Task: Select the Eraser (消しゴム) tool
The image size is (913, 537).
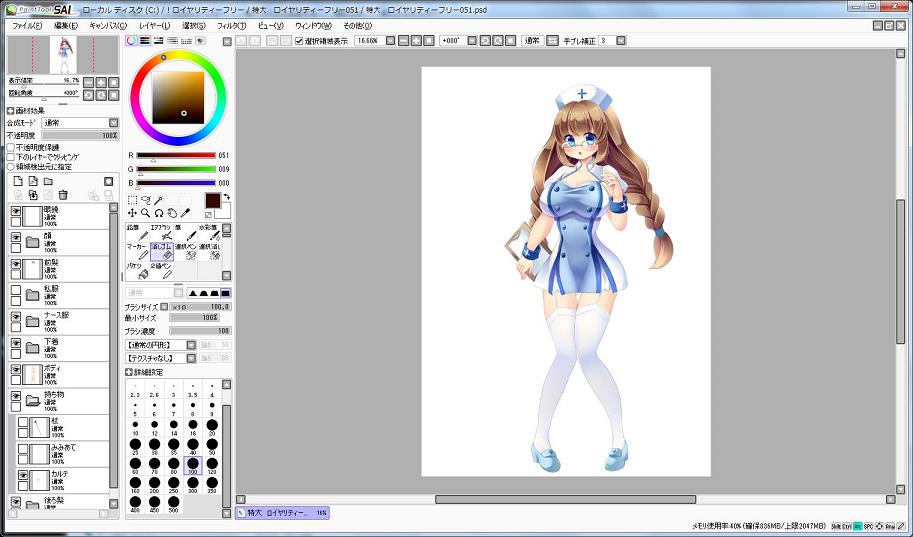Action: pyautogui.click(x=161, y=251)
